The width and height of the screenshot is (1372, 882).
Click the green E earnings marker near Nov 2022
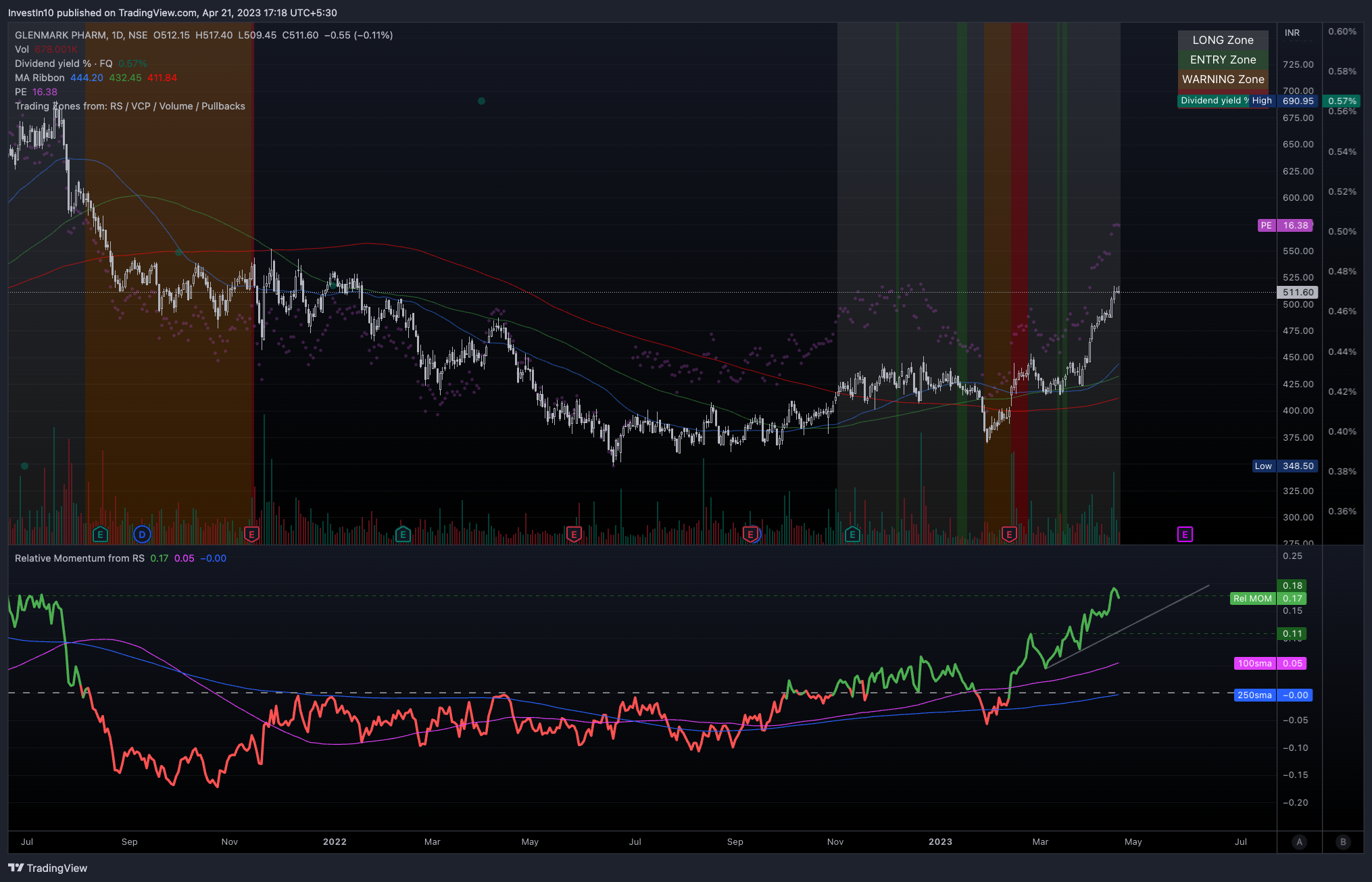point(852,535)
